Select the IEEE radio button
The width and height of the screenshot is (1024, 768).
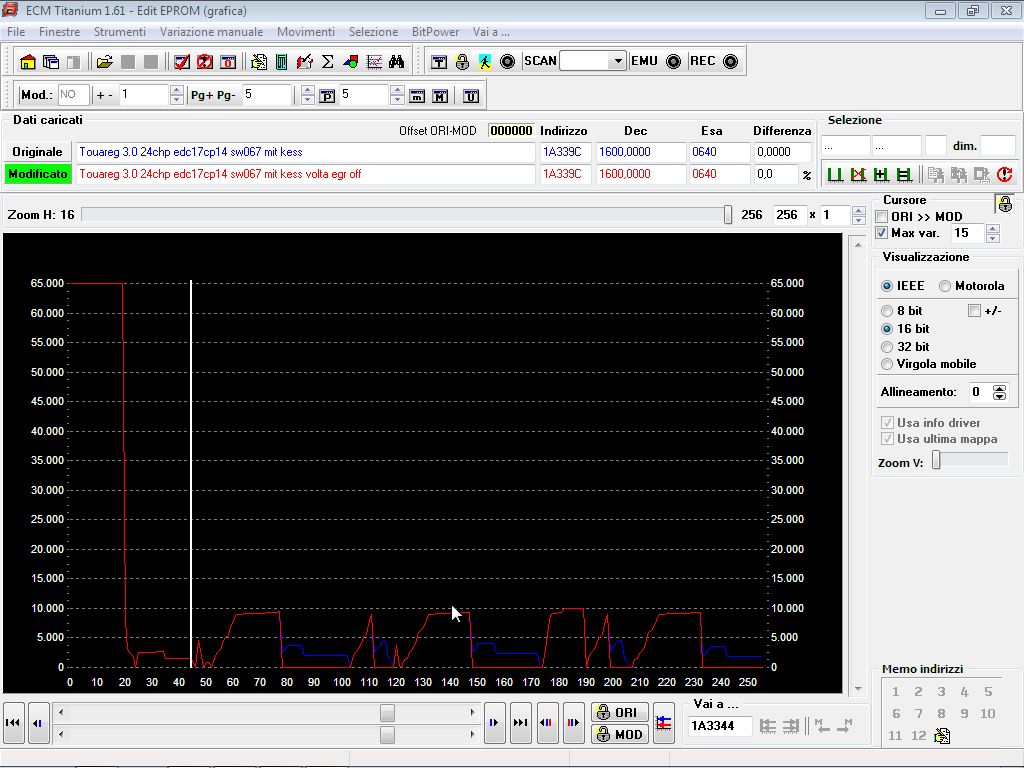click(x=886, y=286)
